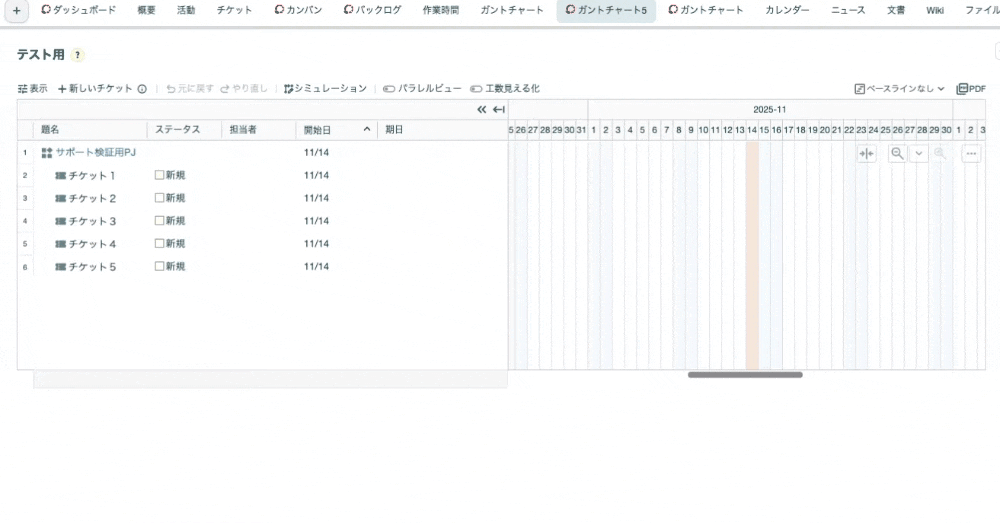Click the 新しいチケット plus icon
The image size is (1000, 523).
click(x=62, y=89)
